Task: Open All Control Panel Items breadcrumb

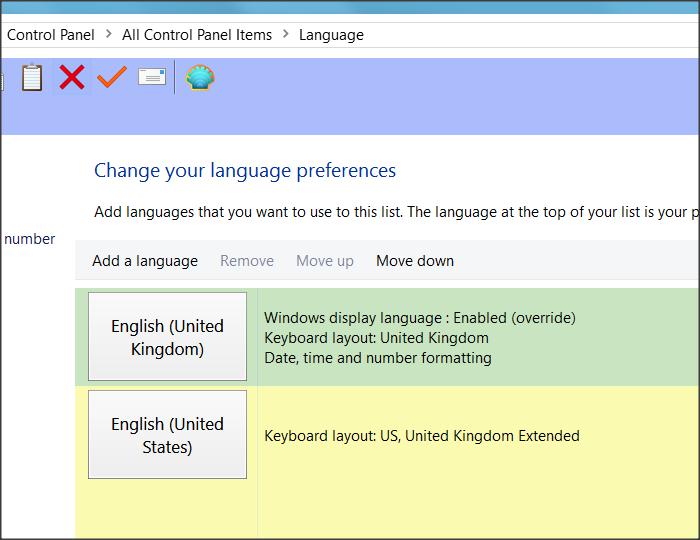Action: 197,35
